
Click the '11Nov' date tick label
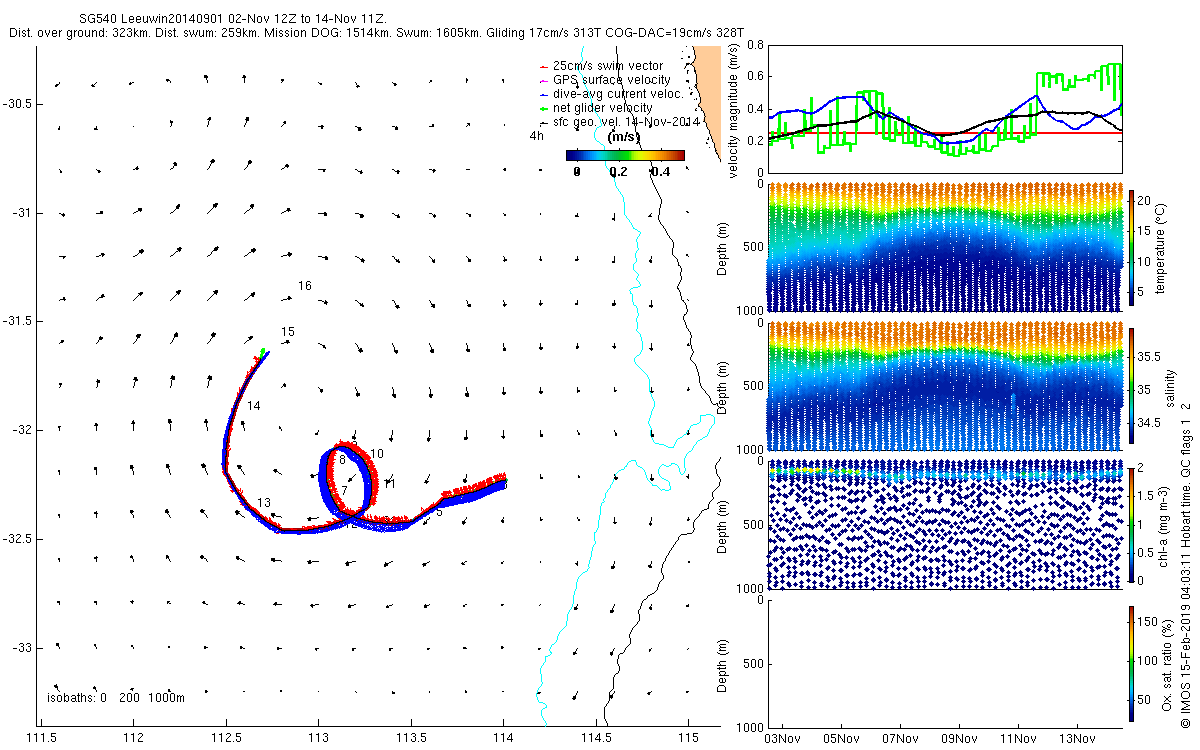(x=1018, y=739)
